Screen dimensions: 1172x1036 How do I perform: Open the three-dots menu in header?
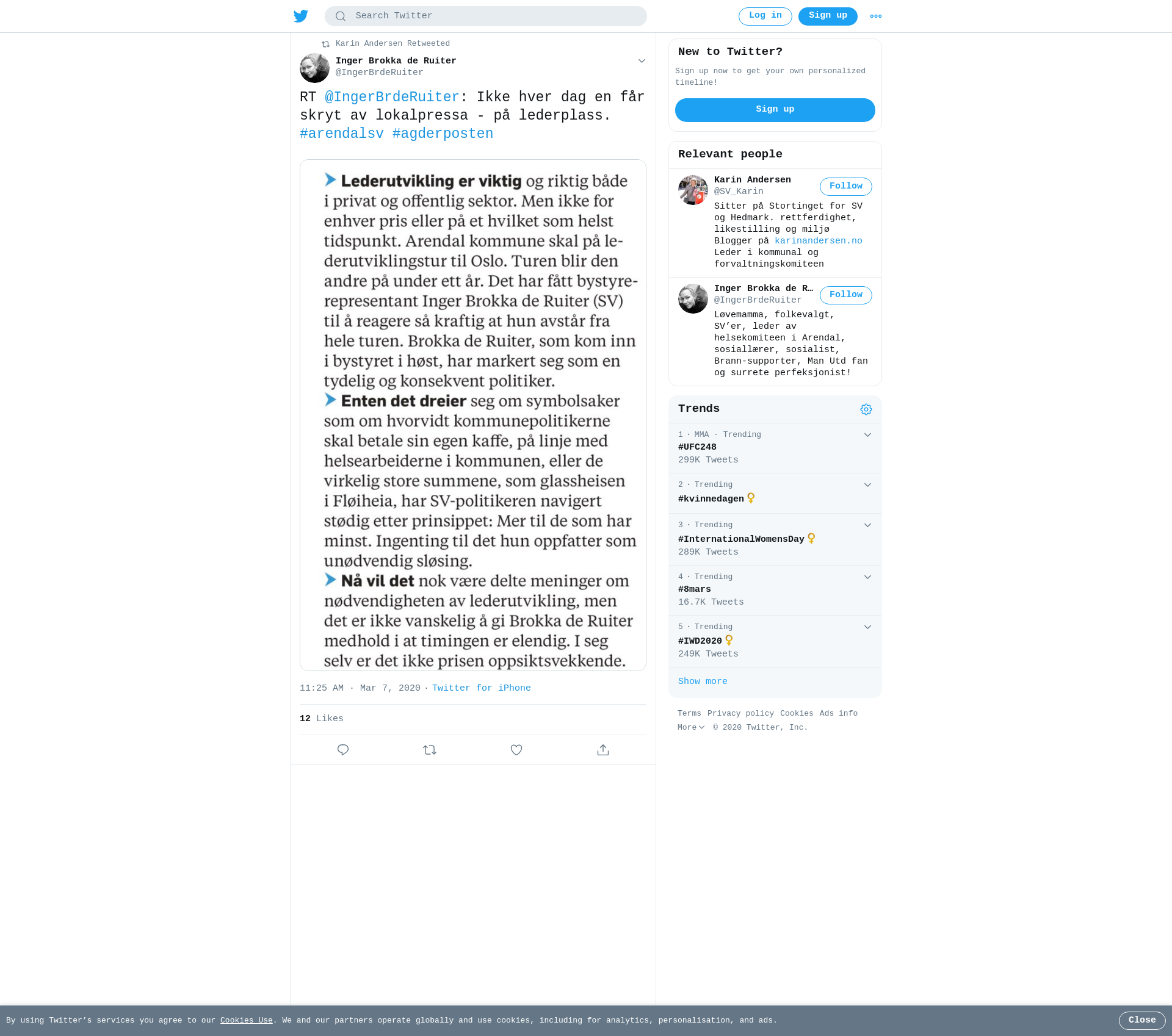(x=876, y=16)
